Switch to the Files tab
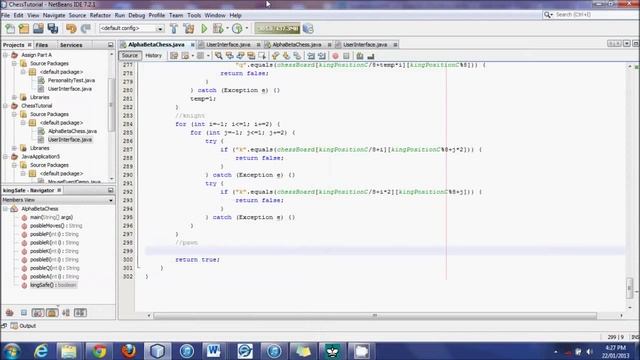This screenshot has height=360, width=640. (x=42, y=45)
